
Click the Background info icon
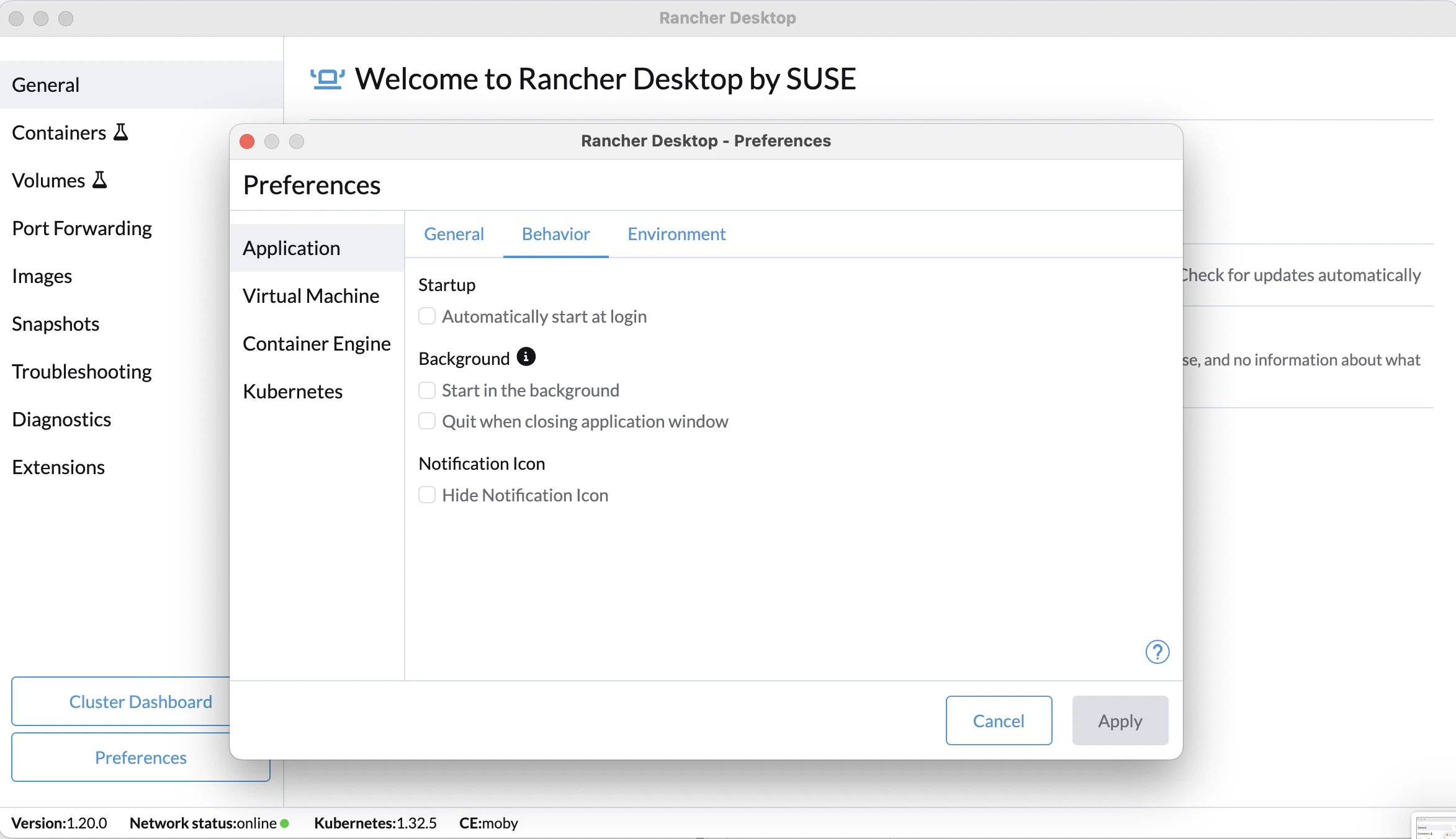(526, 357)
